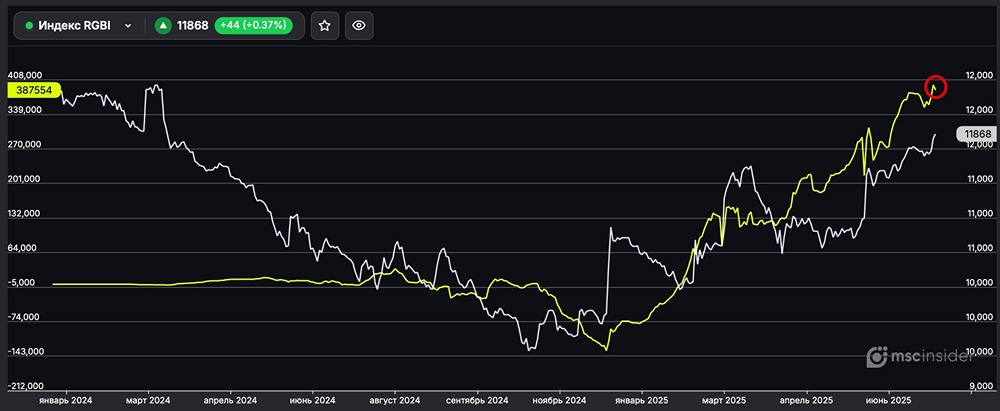Select ноябрь 2024 on the time axis
1000x411 pixels.
(x=560, y=401)
